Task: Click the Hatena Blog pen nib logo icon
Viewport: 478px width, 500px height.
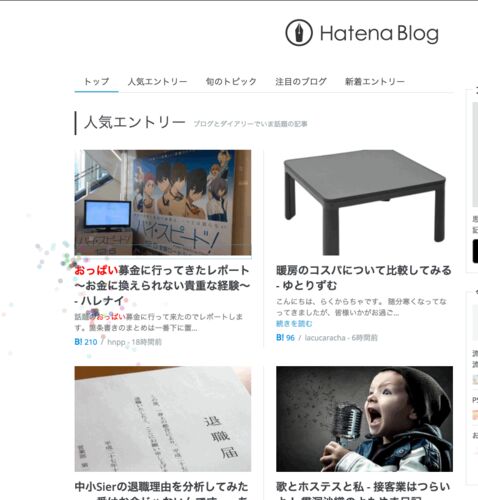Action: pyautogui.click(x=299, y=33)
